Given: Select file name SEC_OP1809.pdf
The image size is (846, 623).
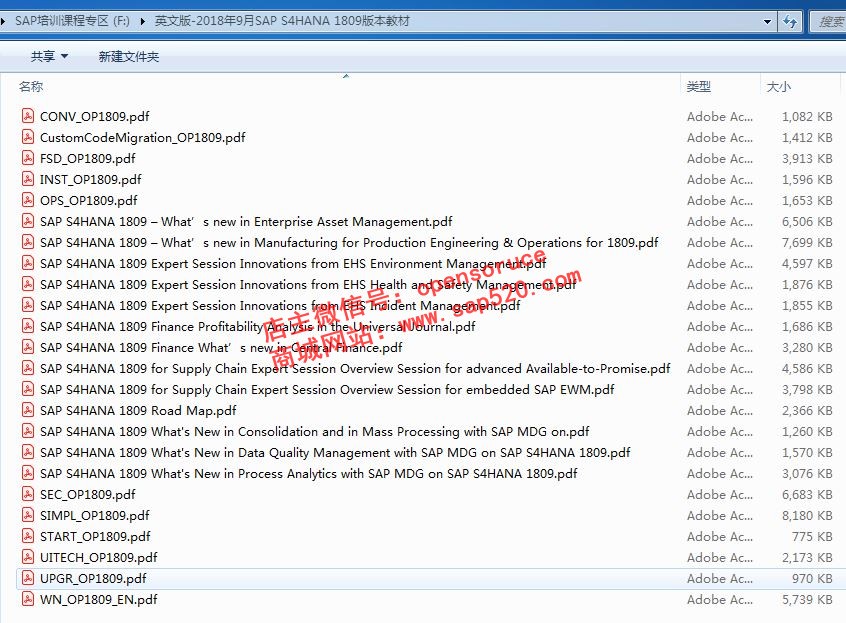Looking at the screenshot, I should point(87,495).
